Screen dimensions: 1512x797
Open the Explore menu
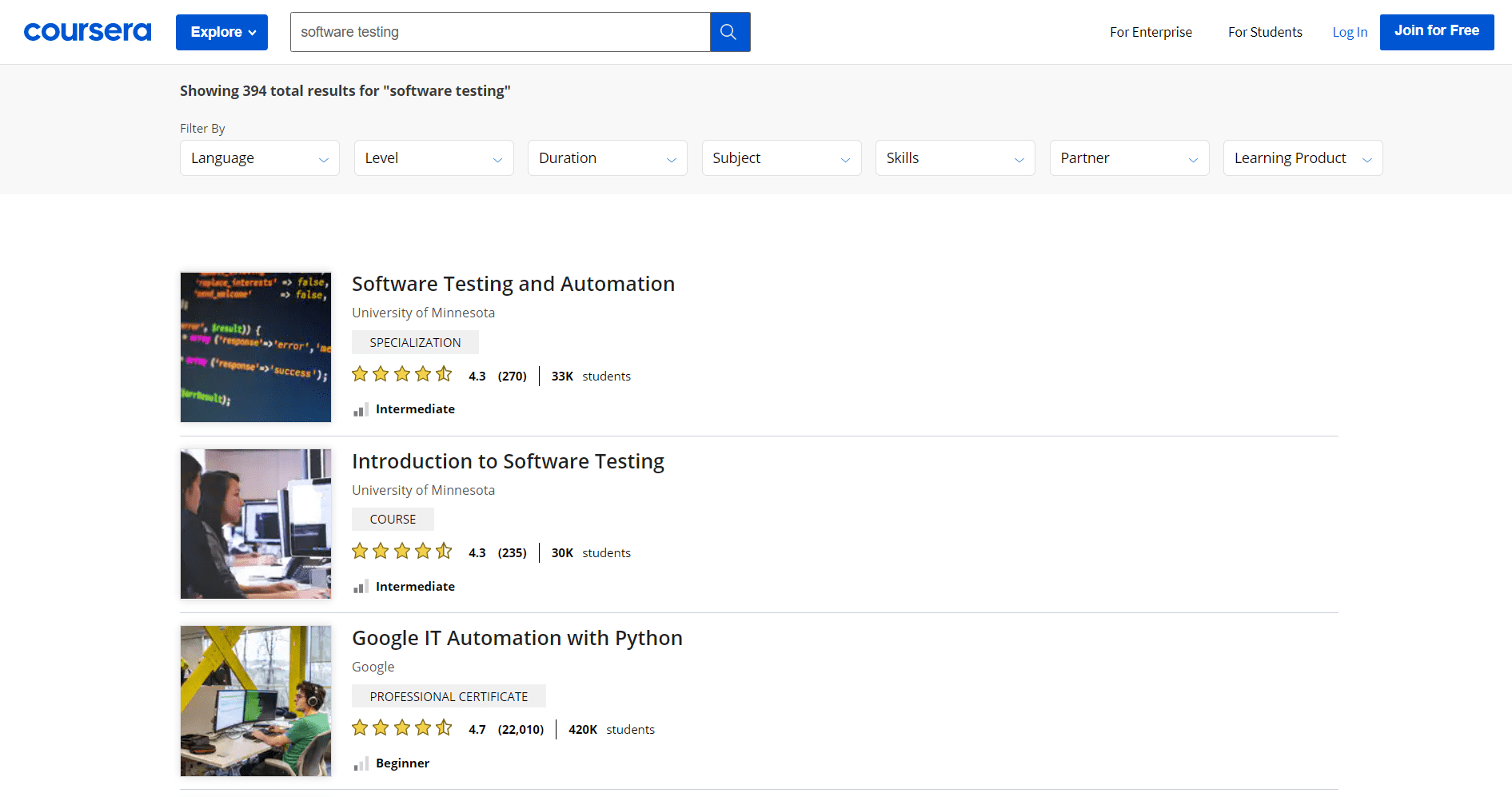[x=221, y=32]
